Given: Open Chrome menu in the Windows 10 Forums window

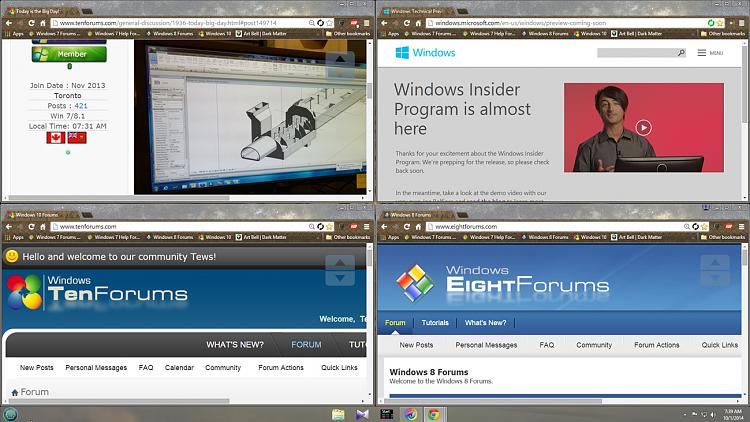Looking at the screenshot, I should coord(366,227).
